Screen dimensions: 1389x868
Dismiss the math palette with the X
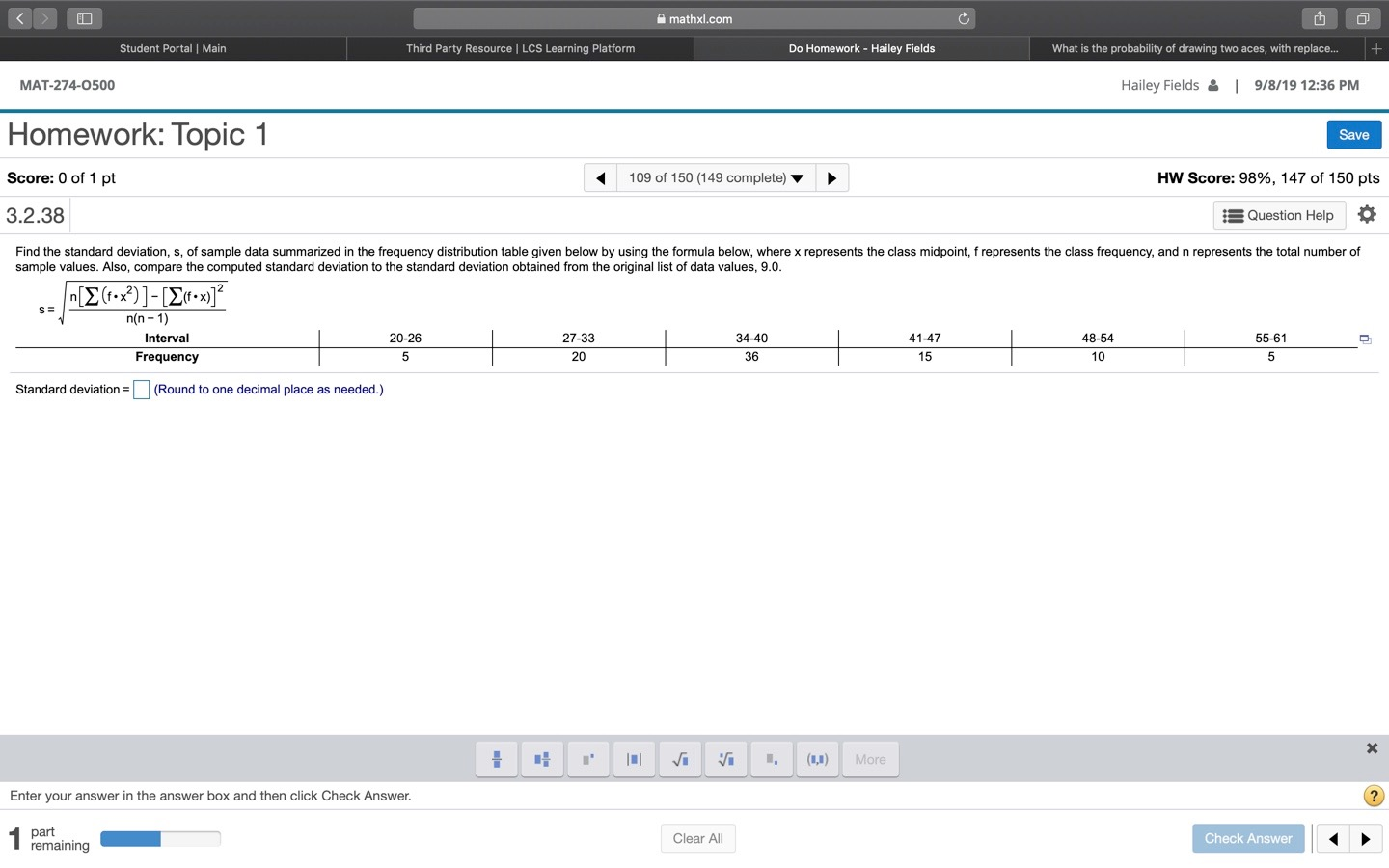point(1372,747)
